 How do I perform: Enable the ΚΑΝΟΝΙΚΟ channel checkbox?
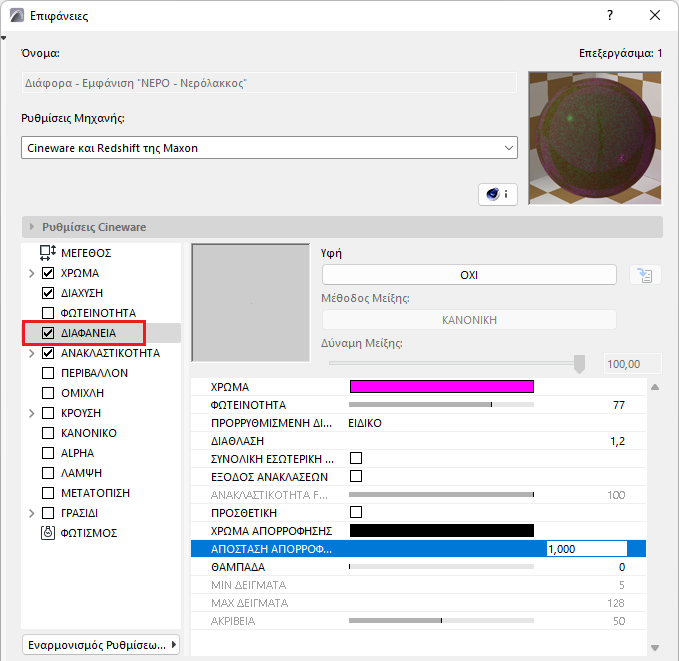pos(48,433)
